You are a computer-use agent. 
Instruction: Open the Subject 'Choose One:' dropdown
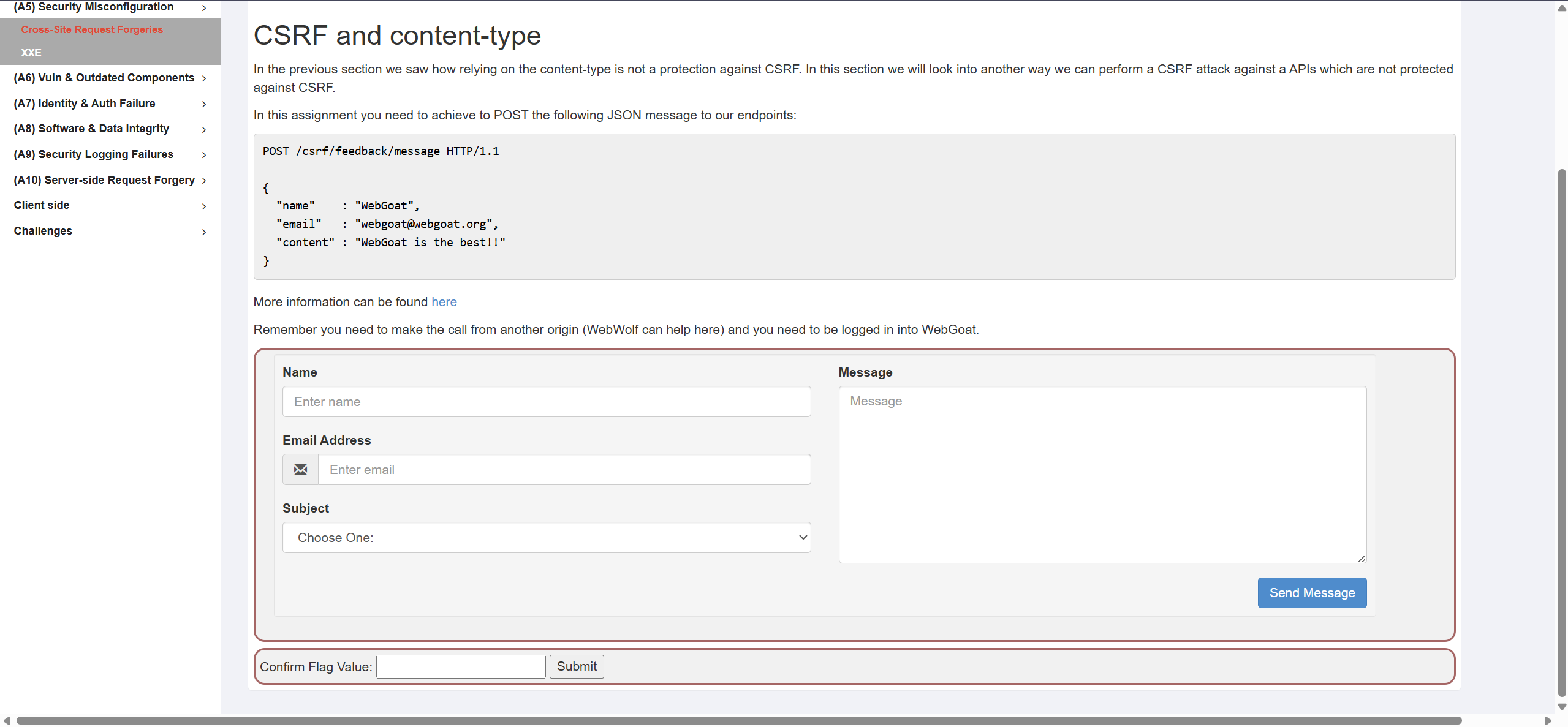pyautogui.click(x=546, y=538)
